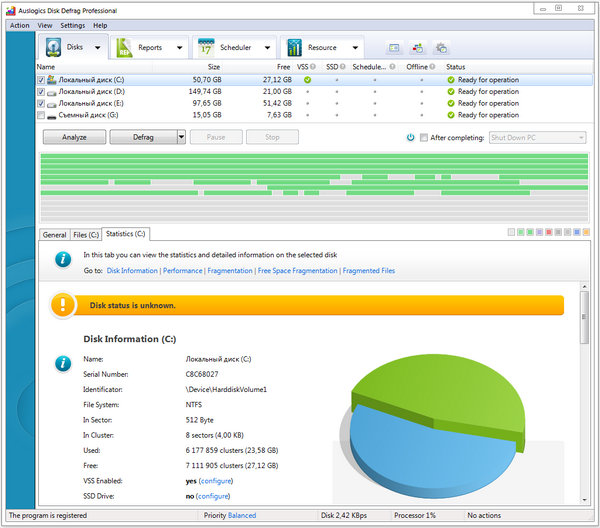The width and height of the screenshot is (600, 528).
Task: Open the Shut Down PC combo box
Action: (x=537, y=137)
